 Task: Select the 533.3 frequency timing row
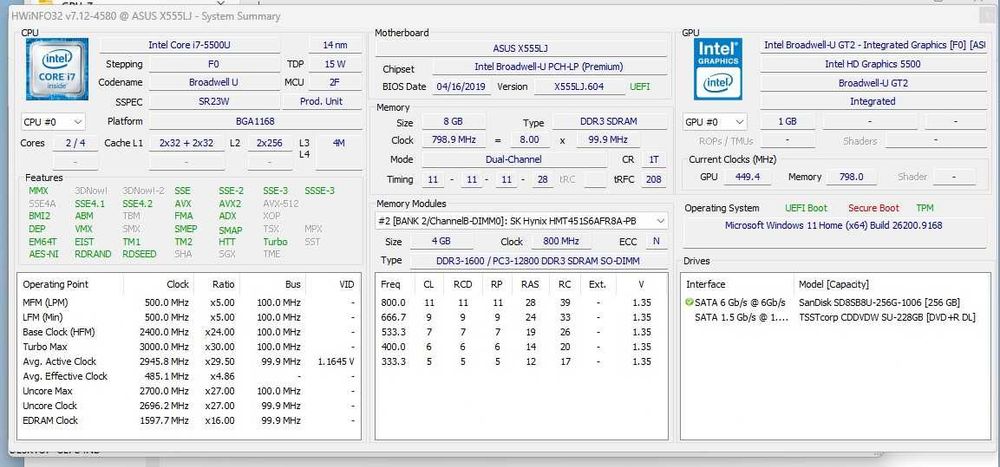point(520,332)
